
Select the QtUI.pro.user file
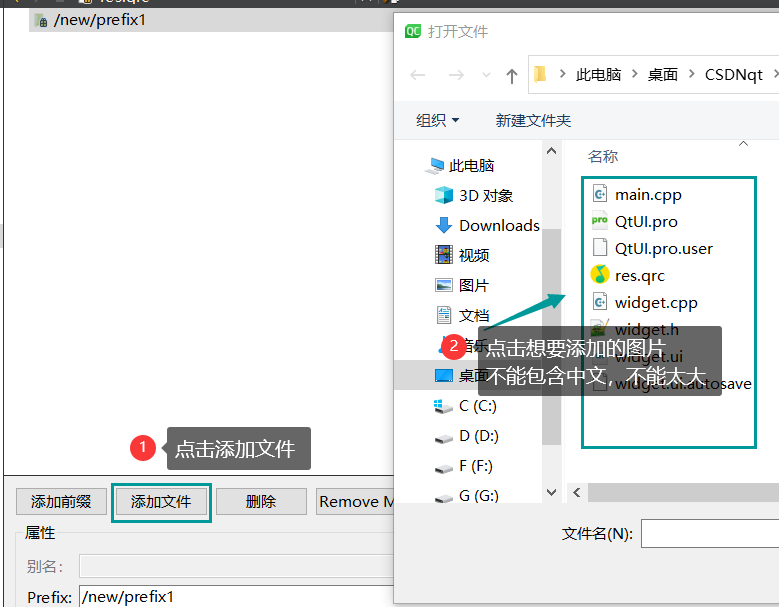[663, 248]
